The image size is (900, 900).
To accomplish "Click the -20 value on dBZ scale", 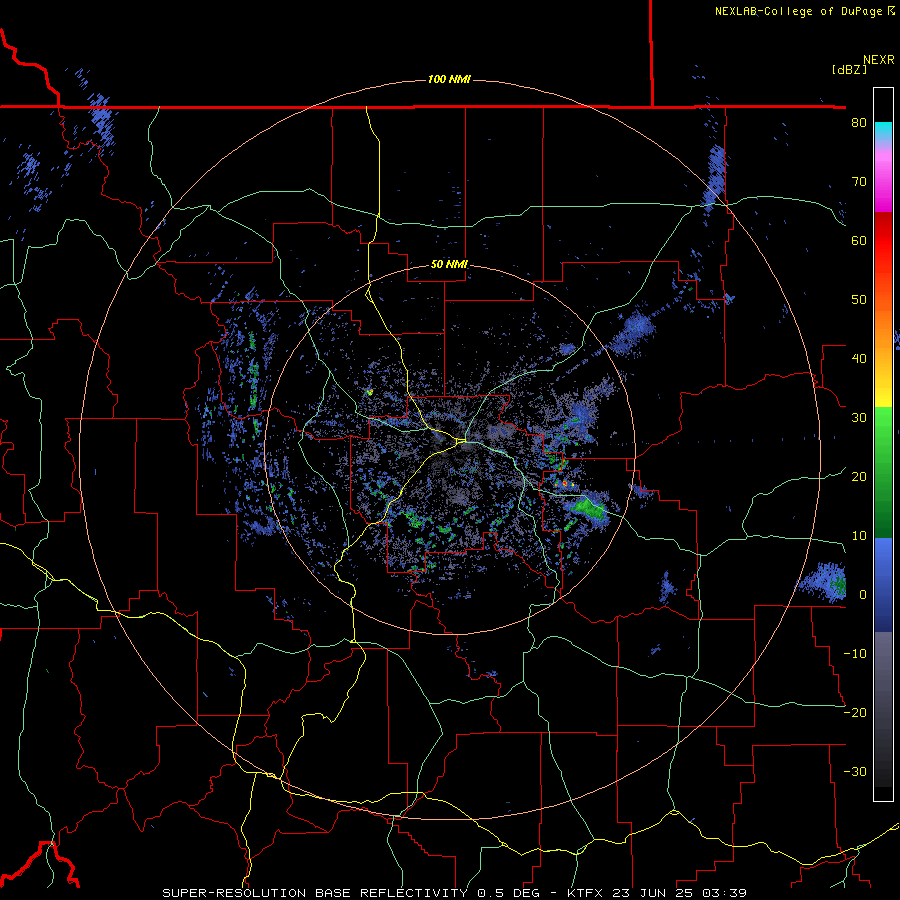I will click(855, 712).
